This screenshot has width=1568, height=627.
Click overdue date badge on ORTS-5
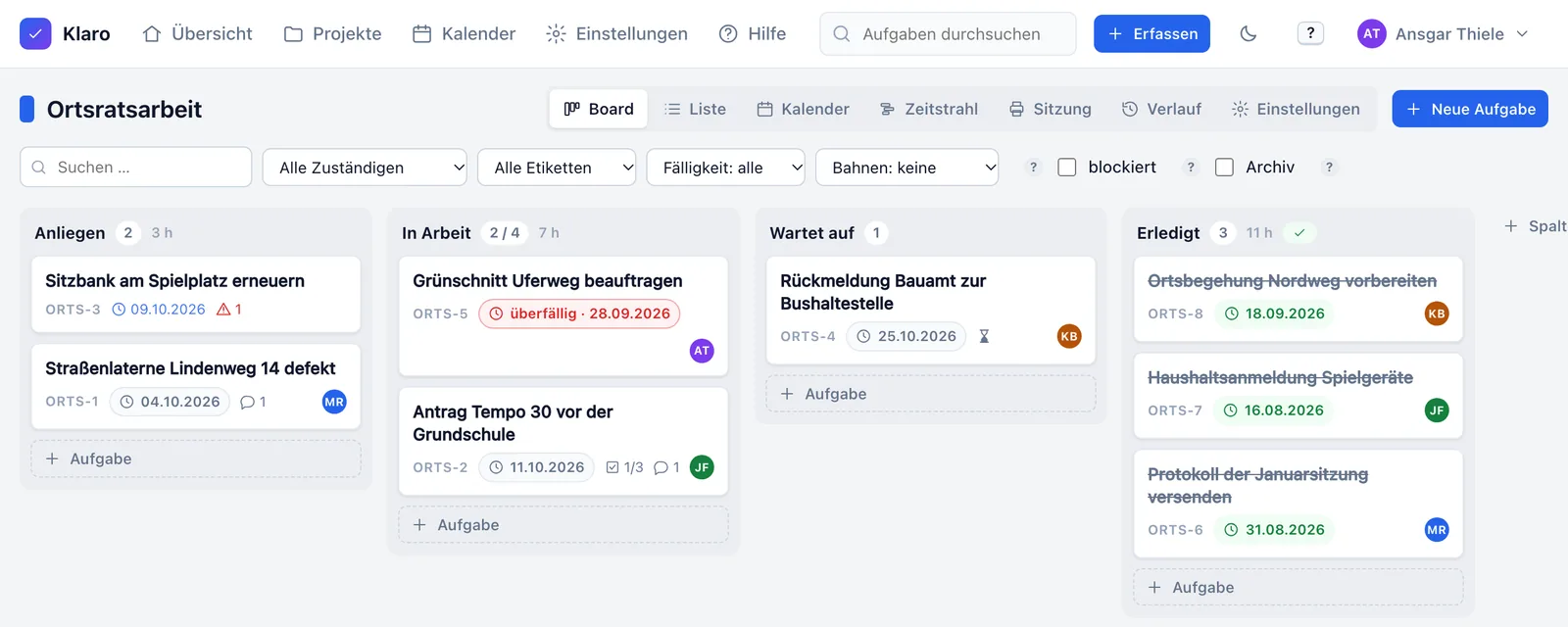click(x=579, y=313)
